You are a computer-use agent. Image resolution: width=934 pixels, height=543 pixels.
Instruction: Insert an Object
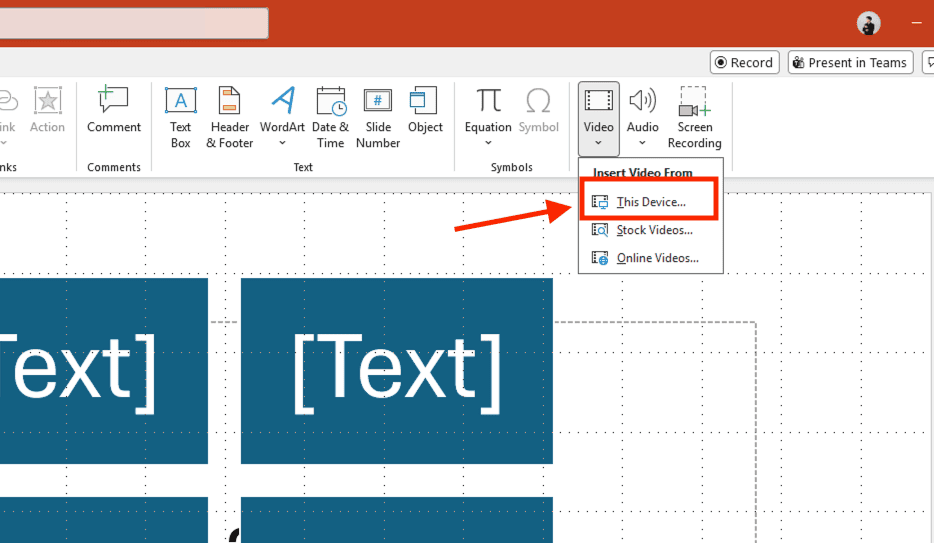click(x=425, y=111)
